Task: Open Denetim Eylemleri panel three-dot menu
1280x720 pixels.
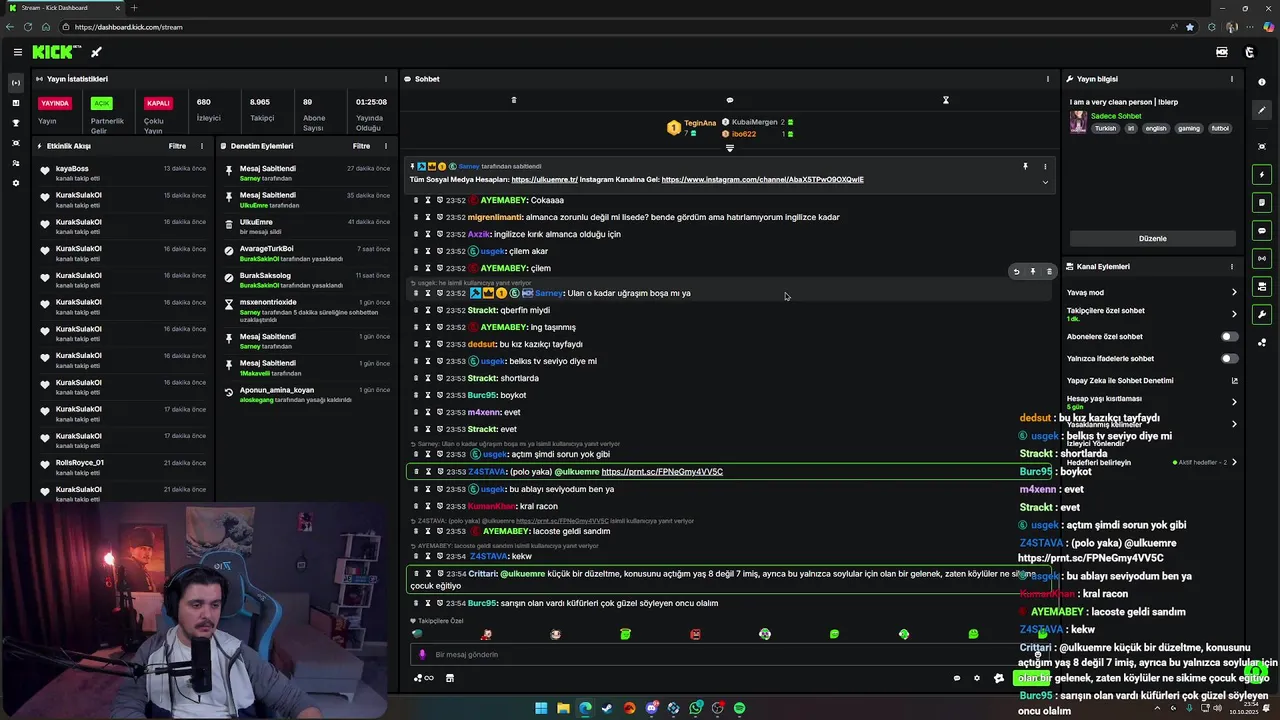Action: click(386, 146)
